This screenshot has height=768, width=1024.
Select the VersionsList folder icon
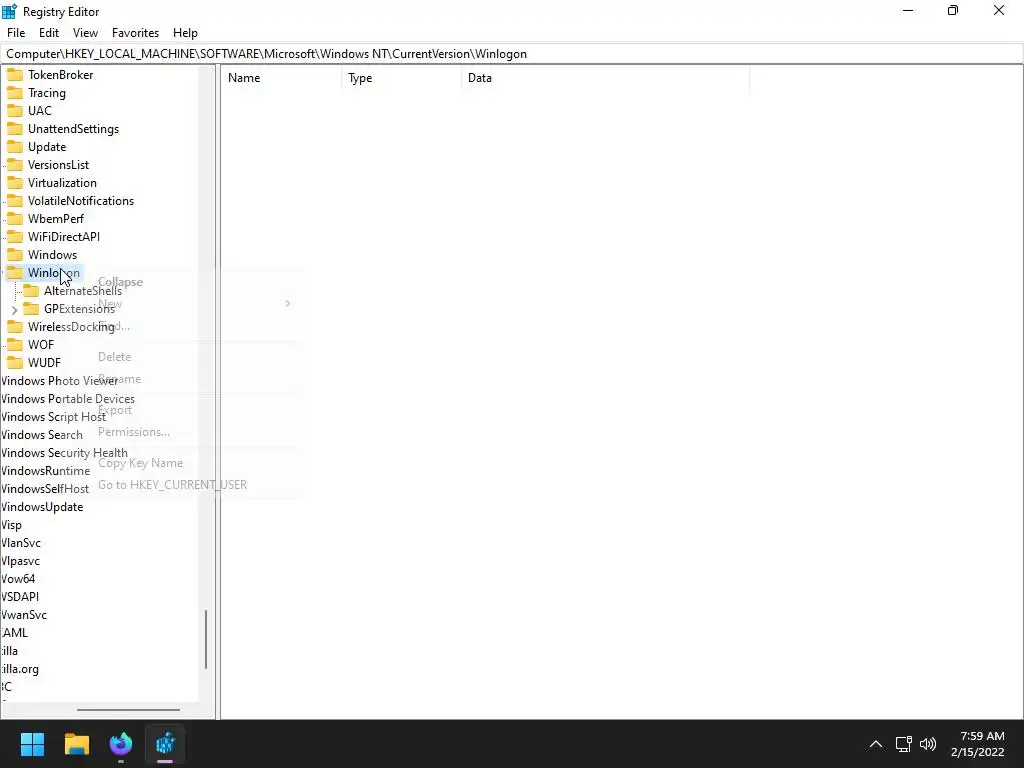tap(14, 165)
